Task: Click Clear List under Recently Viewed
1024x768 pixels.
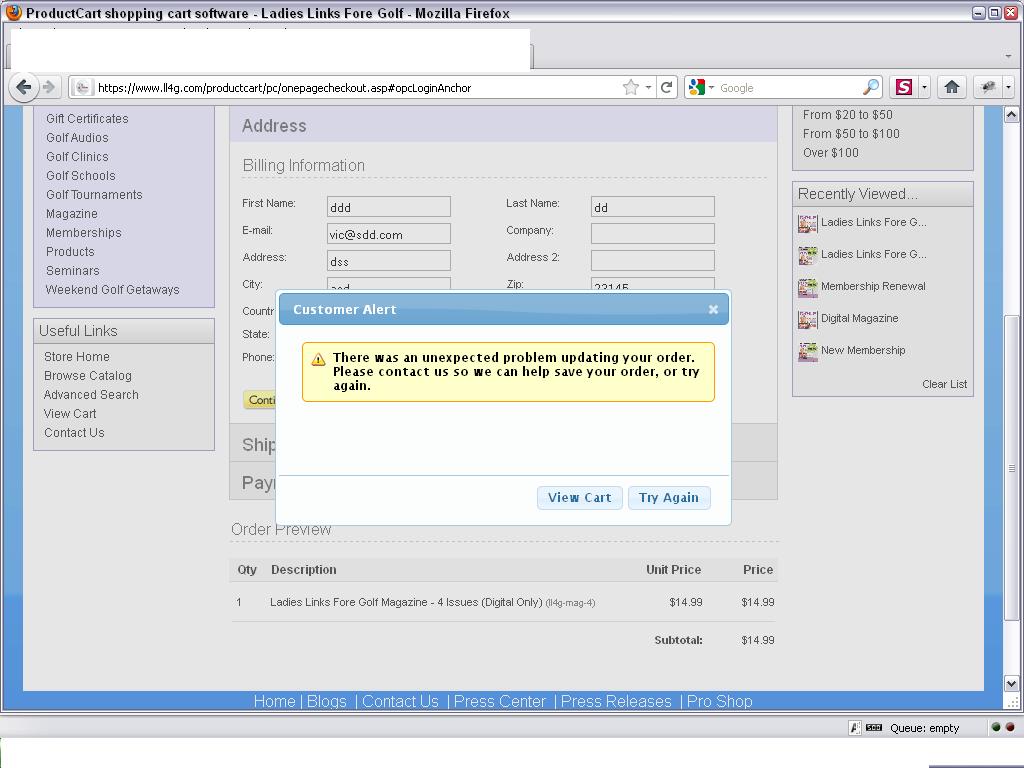Action: [944, 384]
